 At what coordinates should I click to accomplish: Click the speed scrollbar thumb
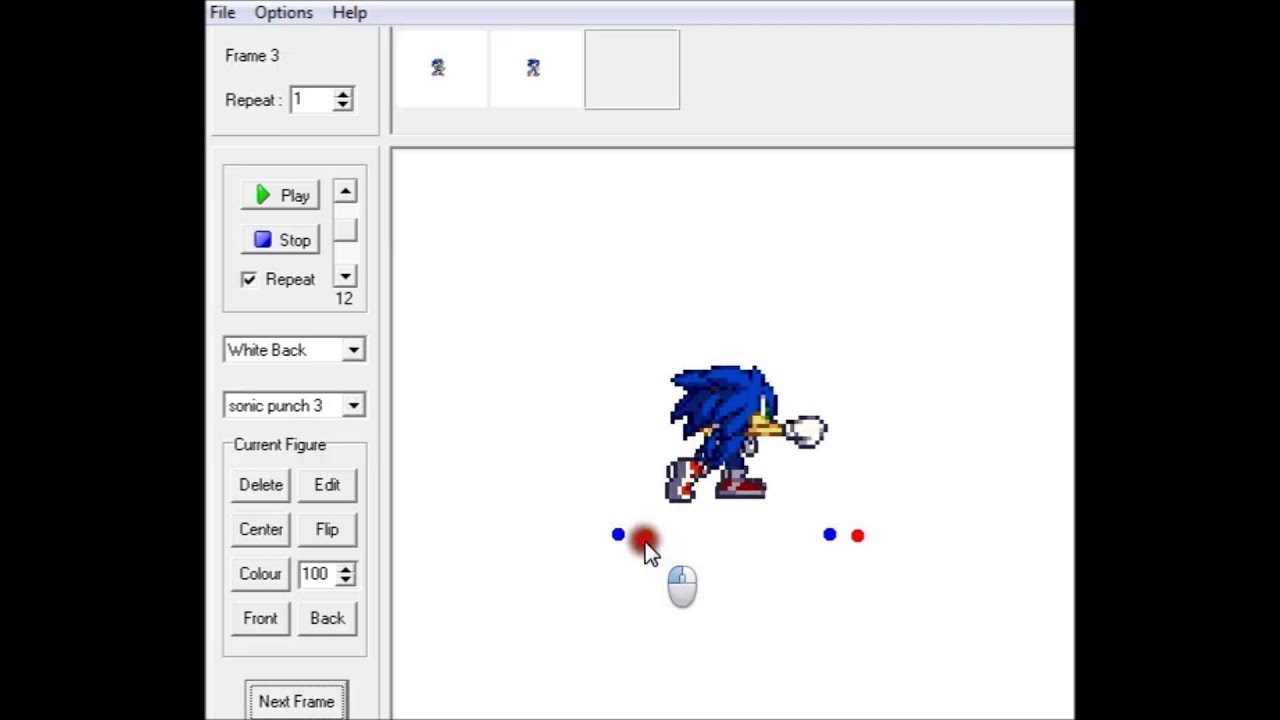345,231
